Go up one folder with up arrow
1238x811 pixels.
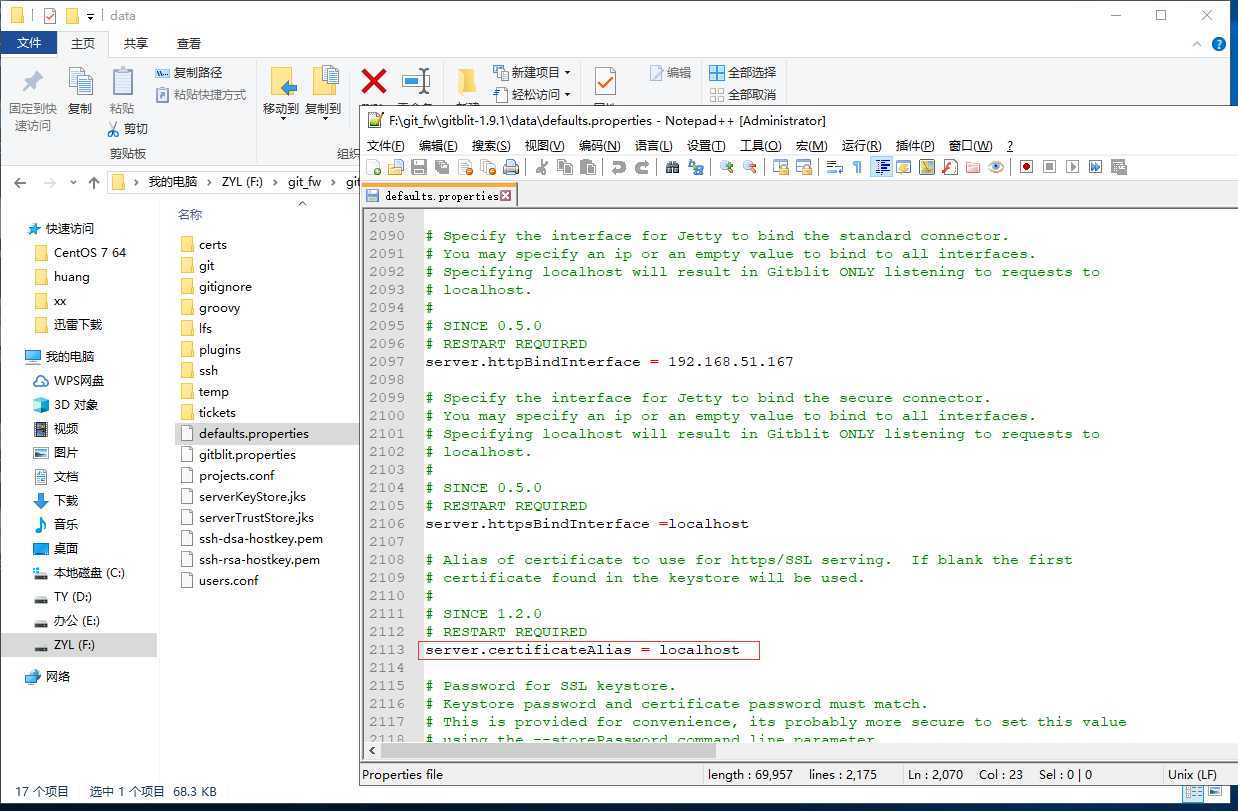point(94,183)
